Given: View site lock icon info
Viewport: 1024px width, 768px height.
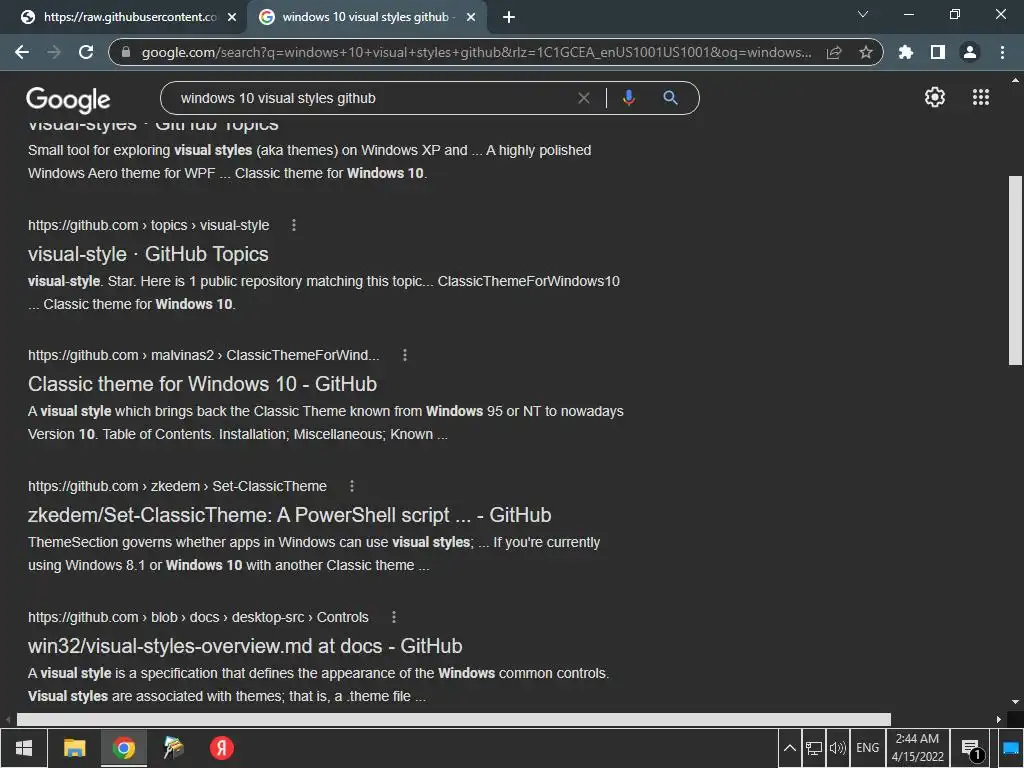Looking at the screenshot, I should [126, 52].
